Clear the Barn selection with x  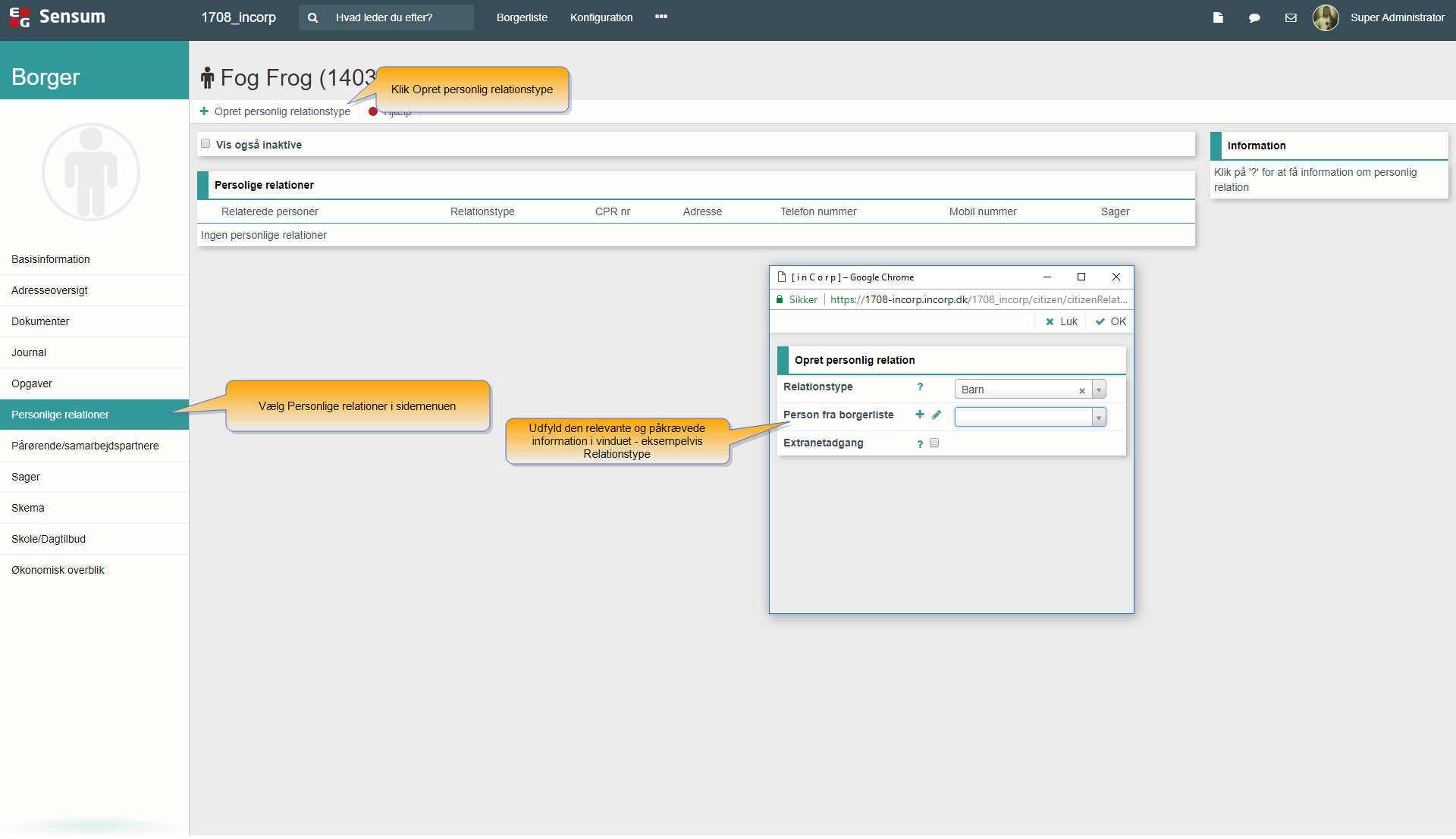(x=1082, y=390)
